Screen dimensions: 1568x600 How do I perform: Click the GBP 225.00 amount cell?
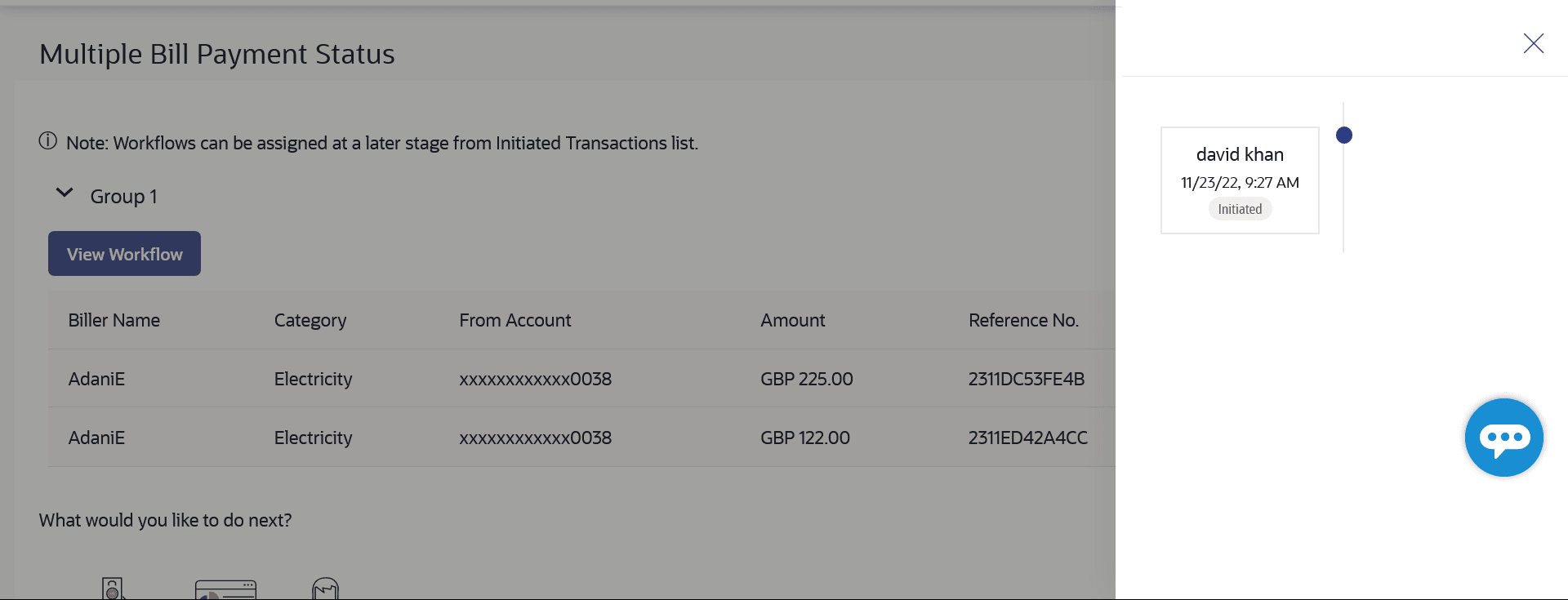point(806,379)
